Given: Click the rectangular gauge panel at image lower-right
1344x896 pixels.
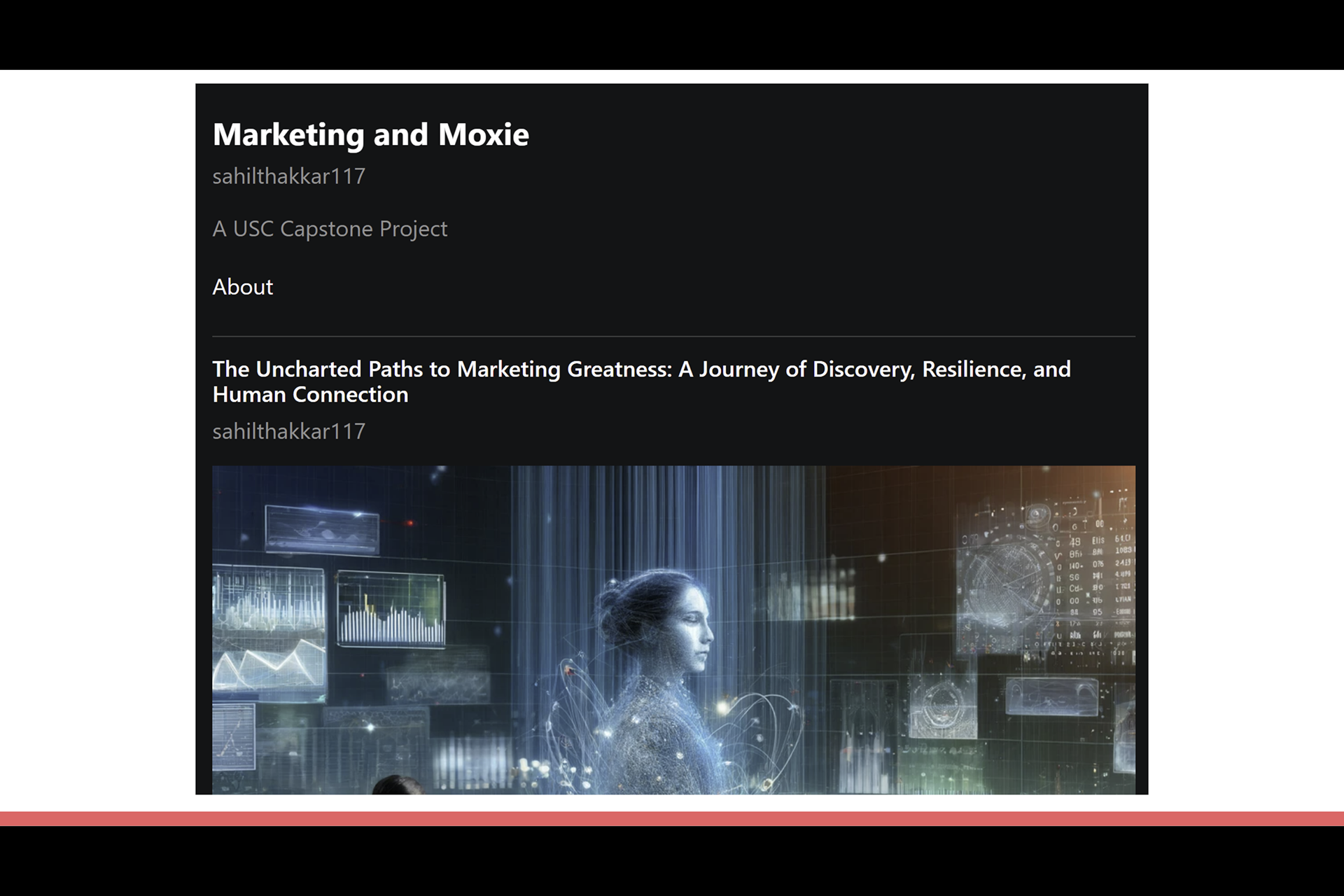Looking at the screenshot, I should click(1051, 696).
